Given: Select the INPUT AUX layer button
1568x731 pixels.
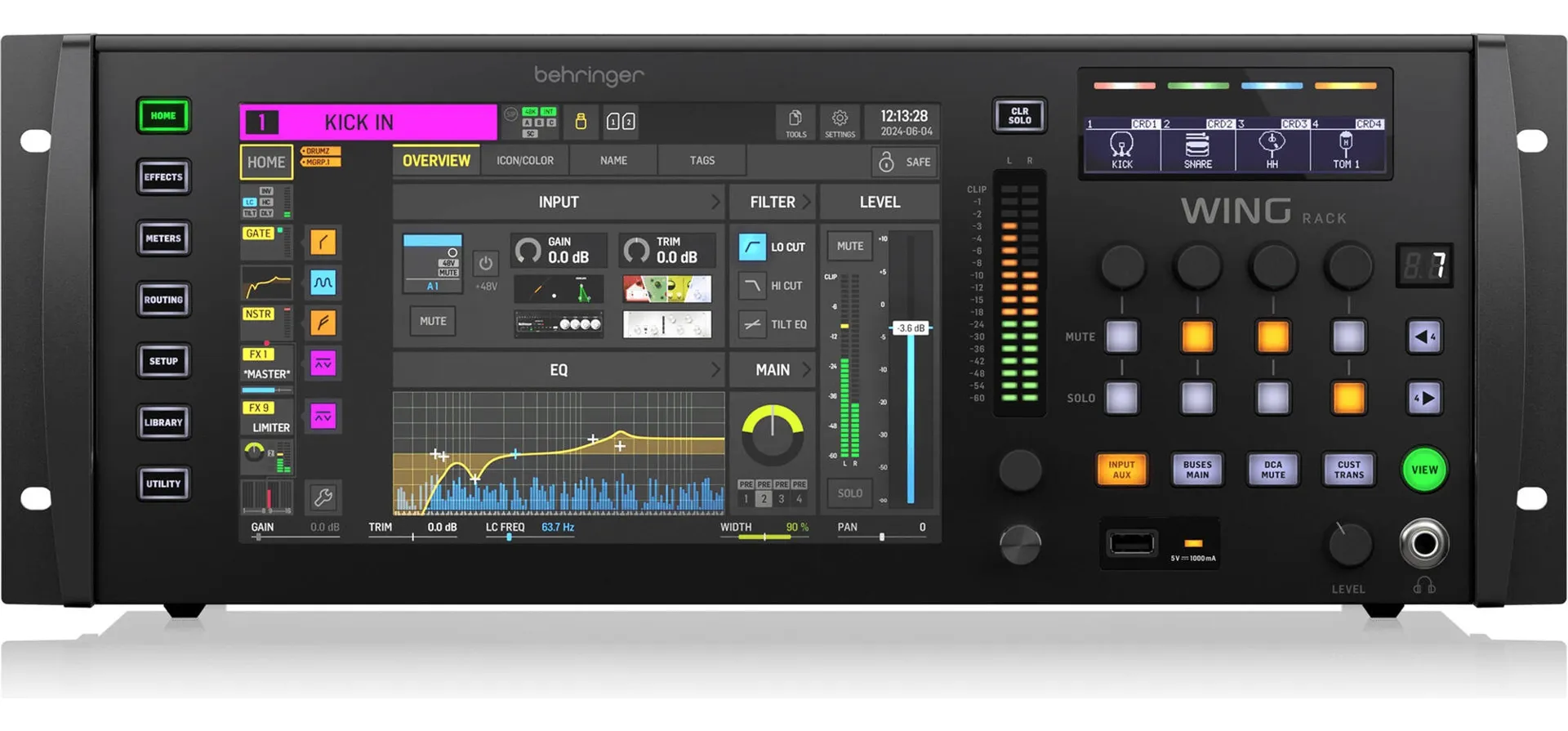Looking at the screenshot, I should point(1121,470).
